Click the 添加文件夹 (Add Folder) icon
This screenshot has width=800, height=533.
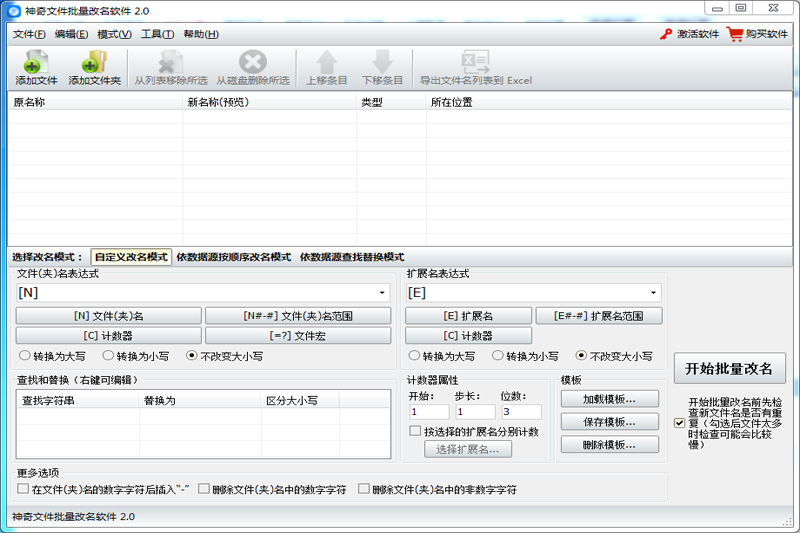pos(94,63)
